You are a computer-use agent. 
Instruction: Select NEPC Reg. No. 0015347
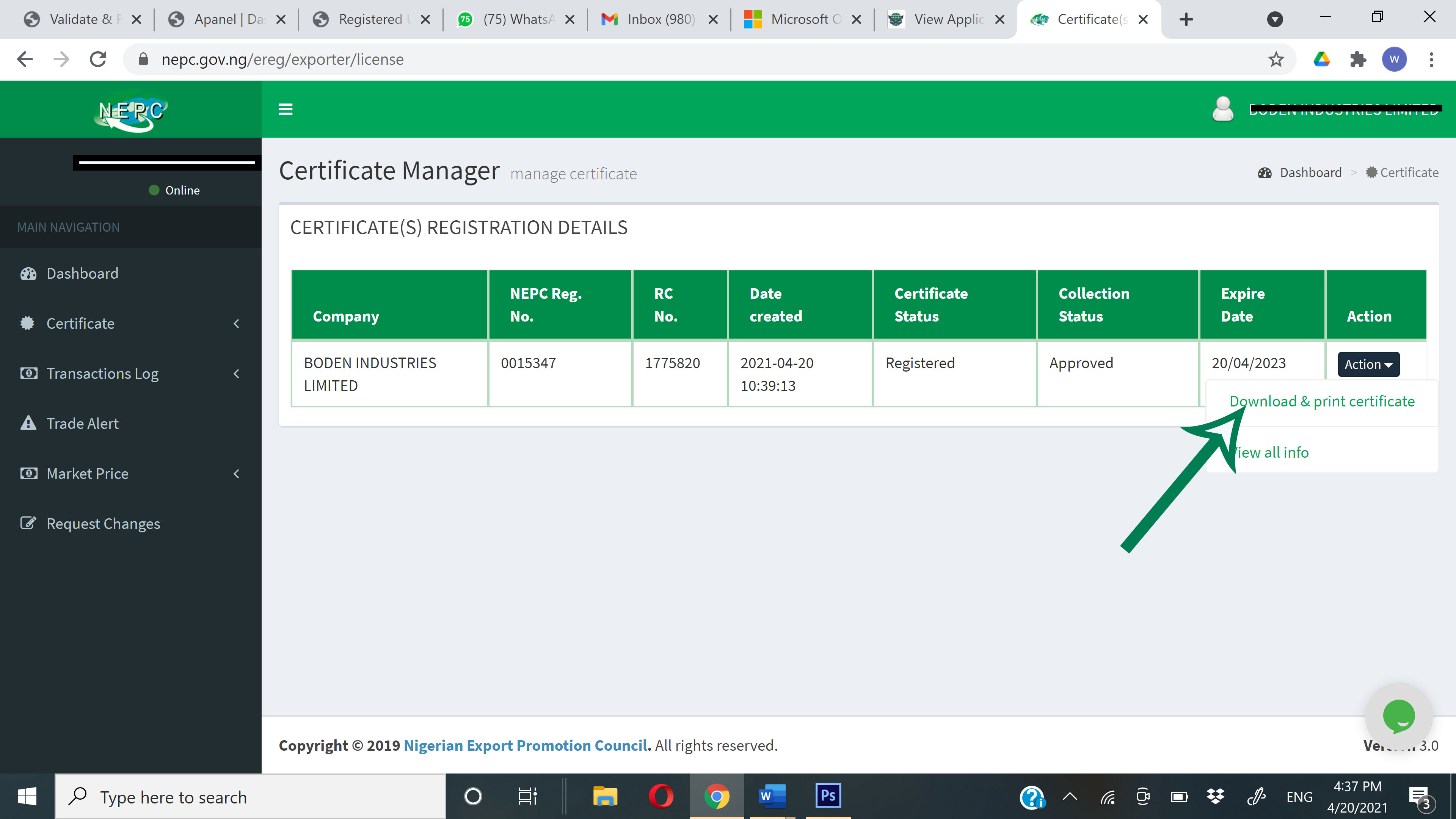560,373
